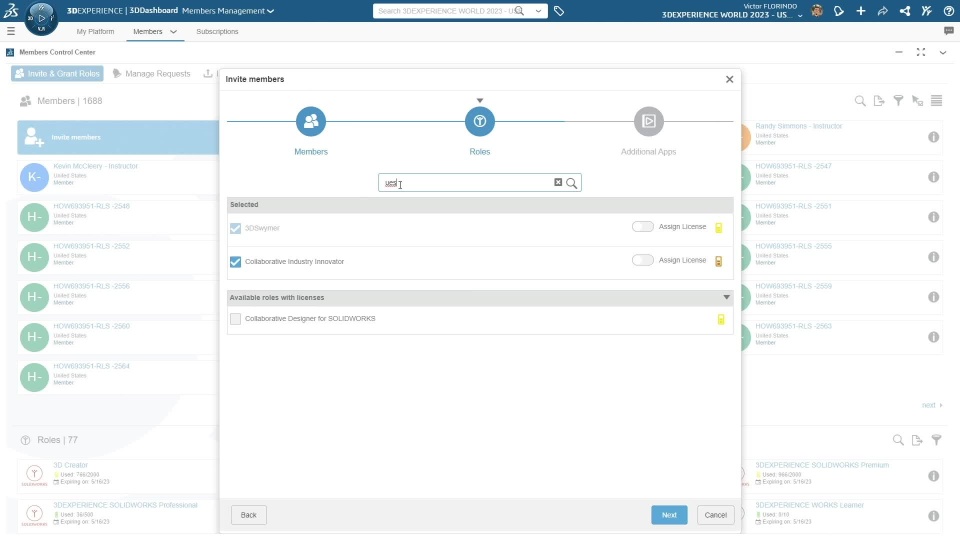Click the license icon for Collaborative Industry Innovator
Screen dimensions: 960x540
(719, 261)
